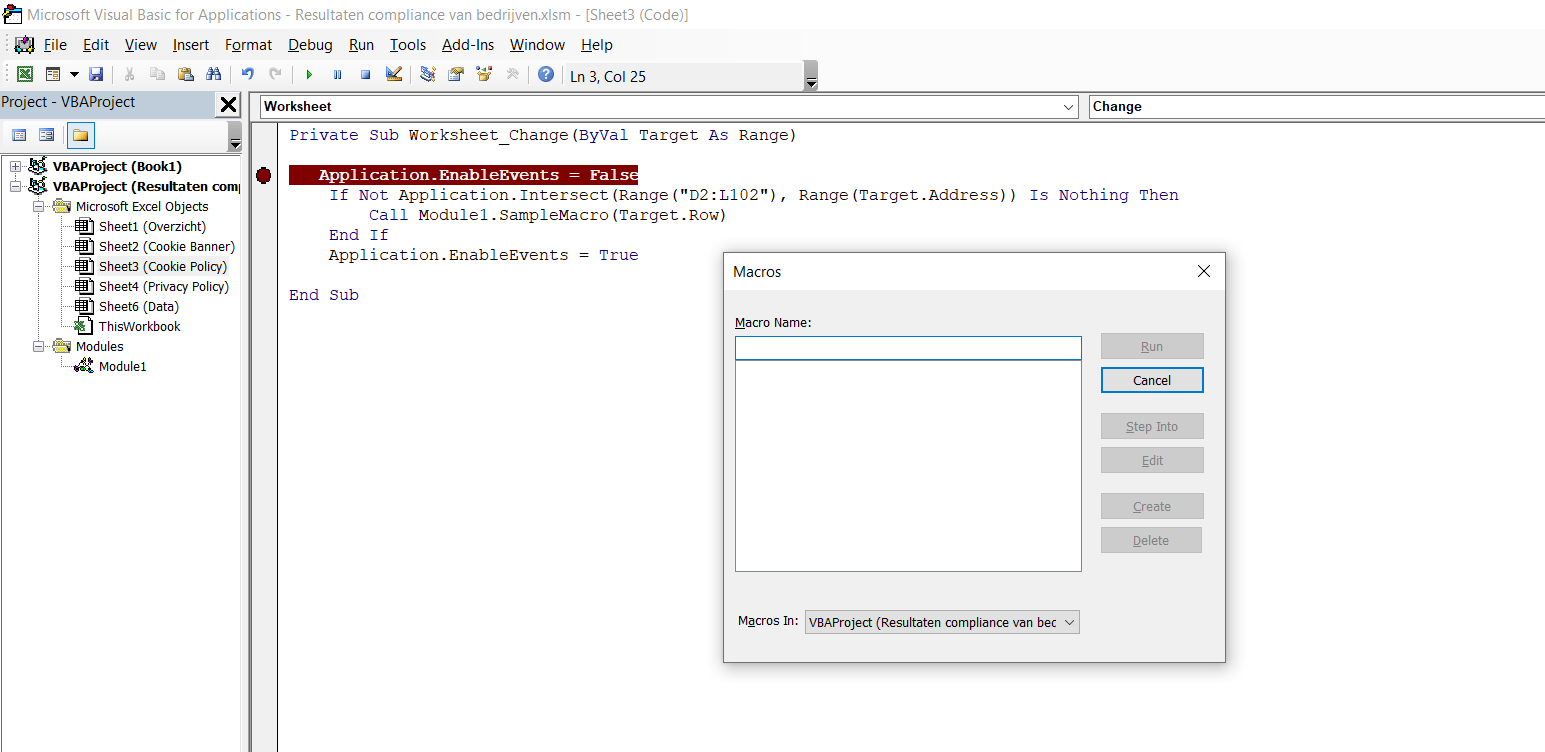Click the Cut scissors icon
1545x752 pixels.
pos(129,75)
